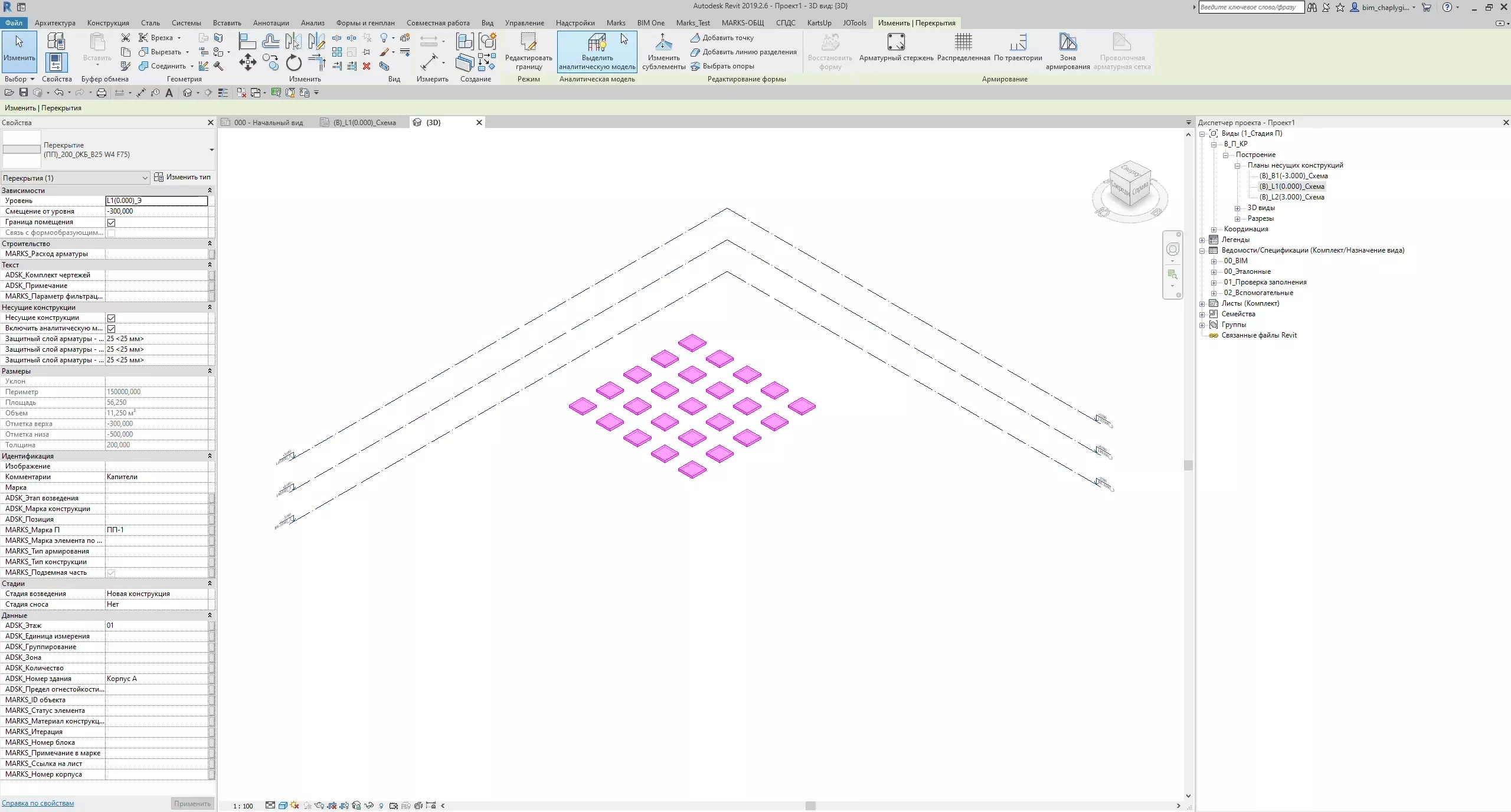Click the Уровень value field

(x=156, y=201)
